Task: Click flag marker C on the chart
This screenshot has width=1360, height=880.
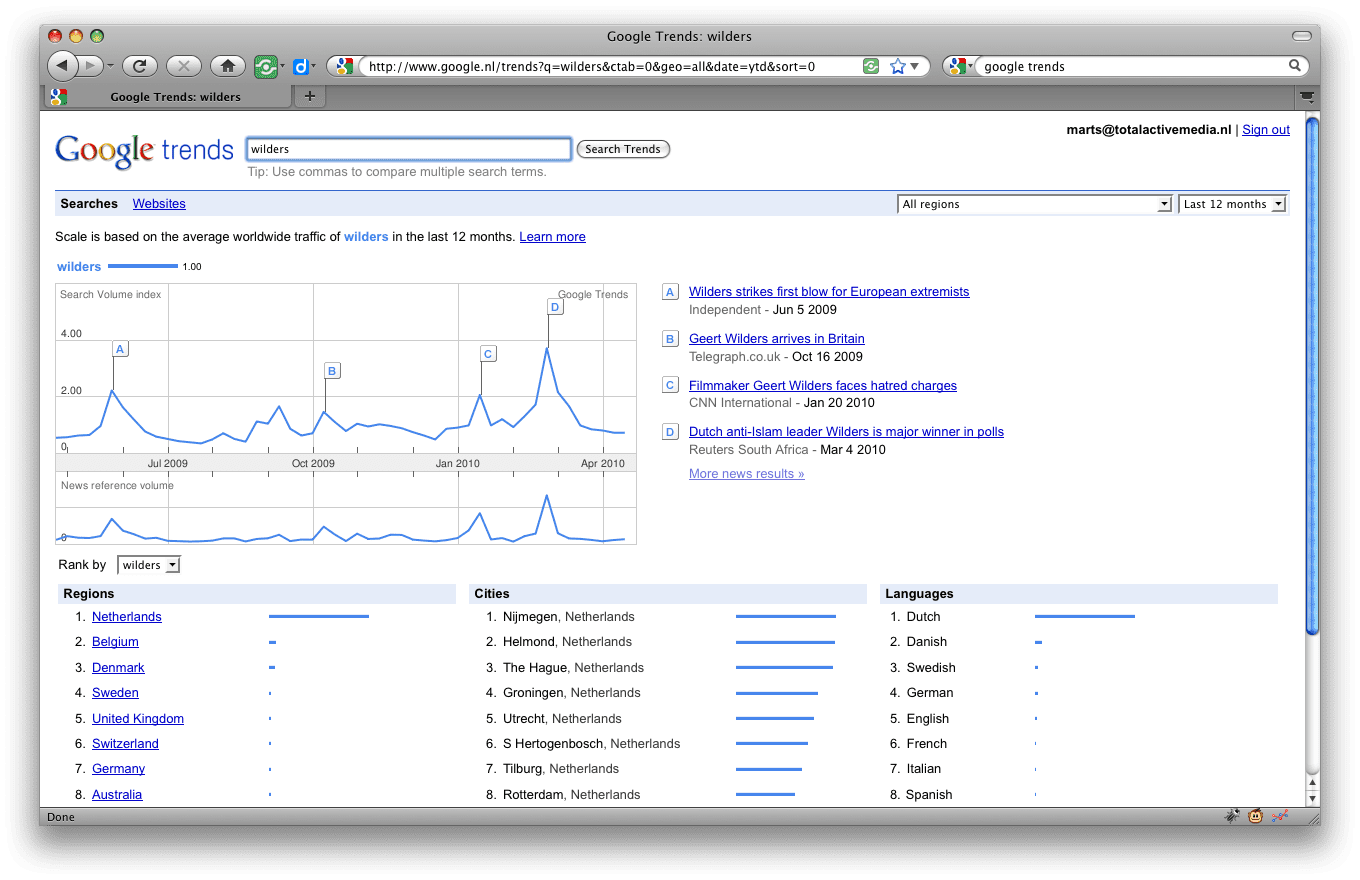Action: 488,354
